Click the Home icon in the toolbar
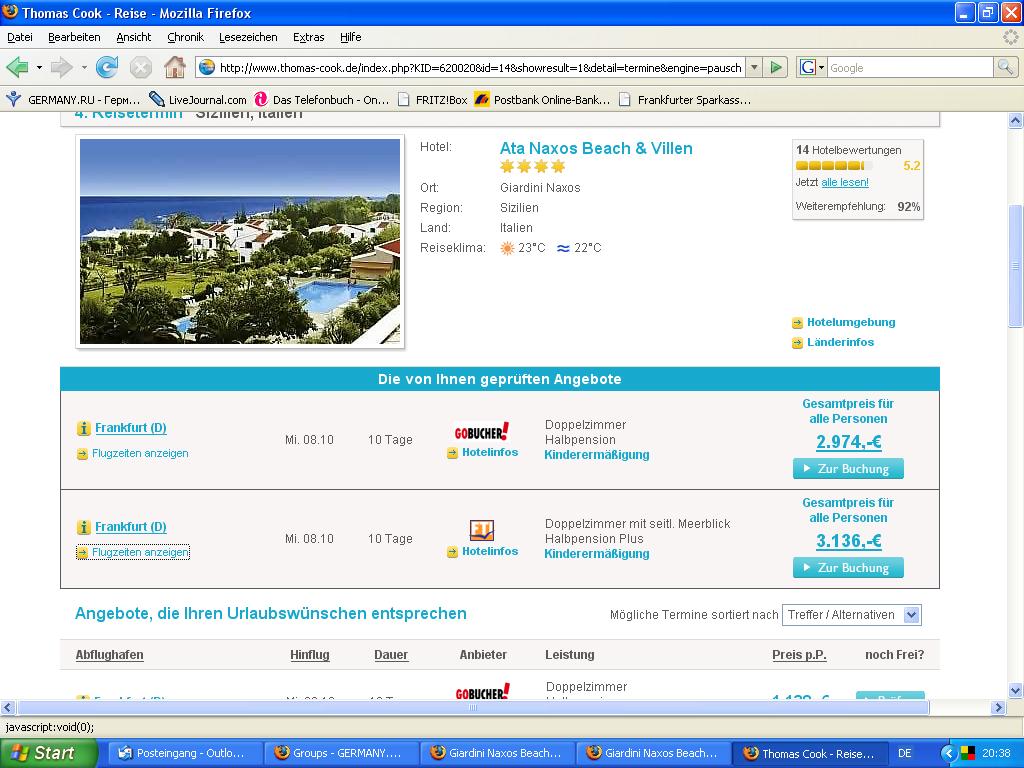This screenshot has width=1024, height=768. 174,67
